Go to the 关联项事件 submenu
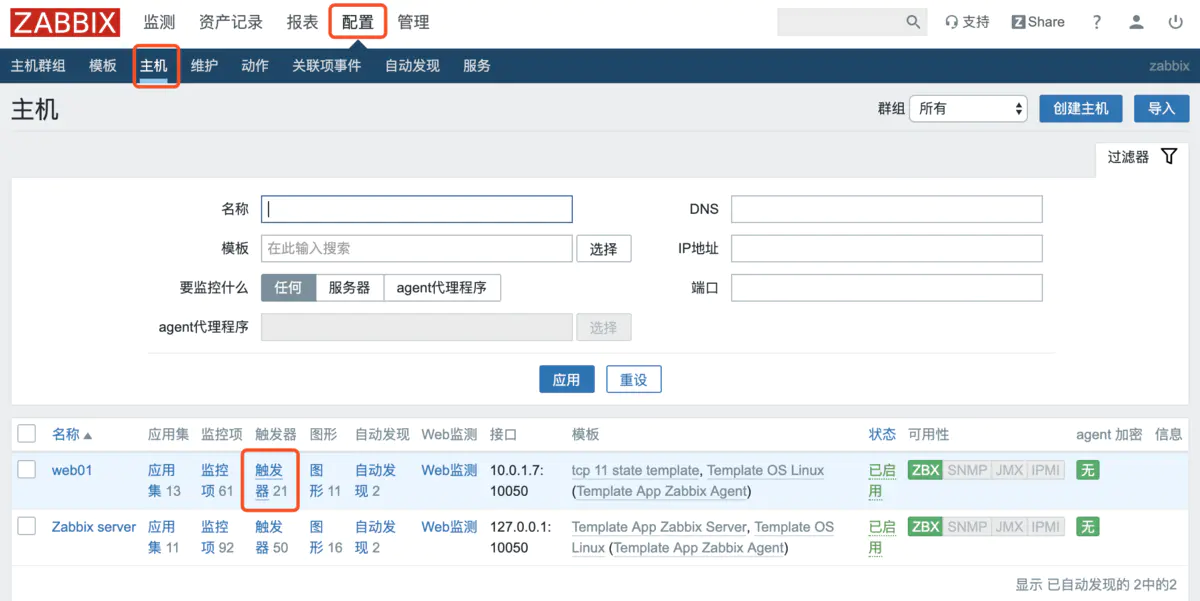1200x601 pixels. tap(327, 66)
